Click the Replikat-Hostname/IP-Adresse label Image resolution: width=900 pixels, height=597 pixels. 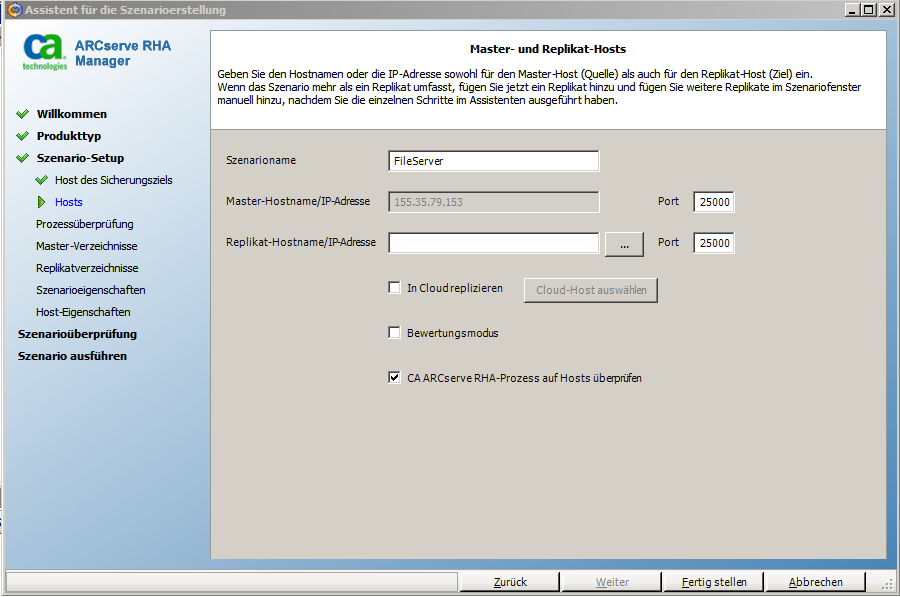[301, 242]
